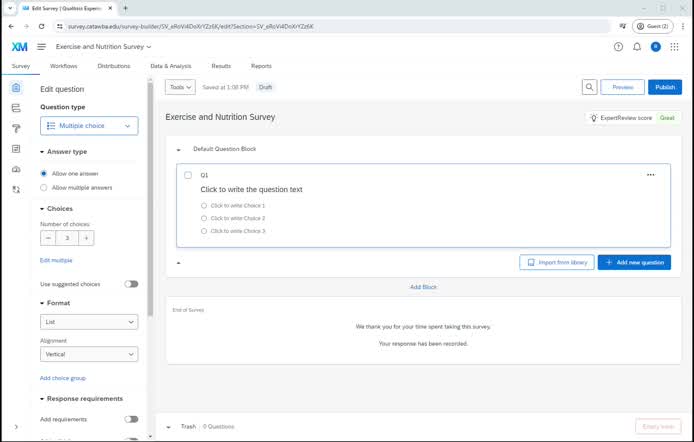Click the XM logo
The height and width of the screenshot is (442, 694).
pos(19,46)
